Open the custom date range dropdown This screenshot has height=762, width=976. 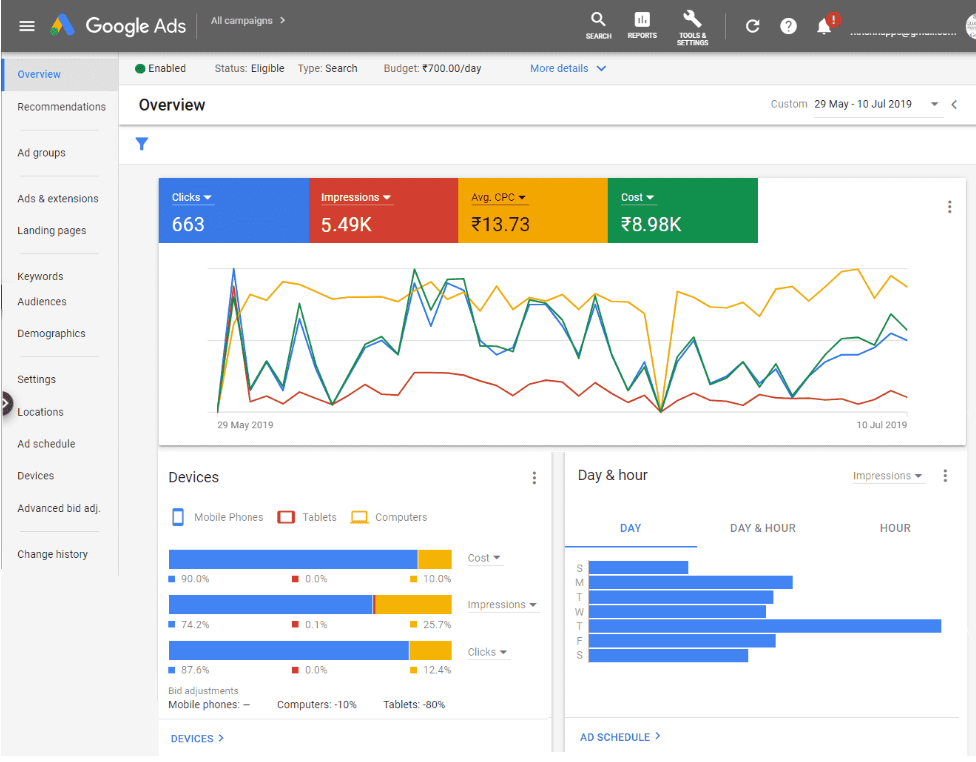876,105
